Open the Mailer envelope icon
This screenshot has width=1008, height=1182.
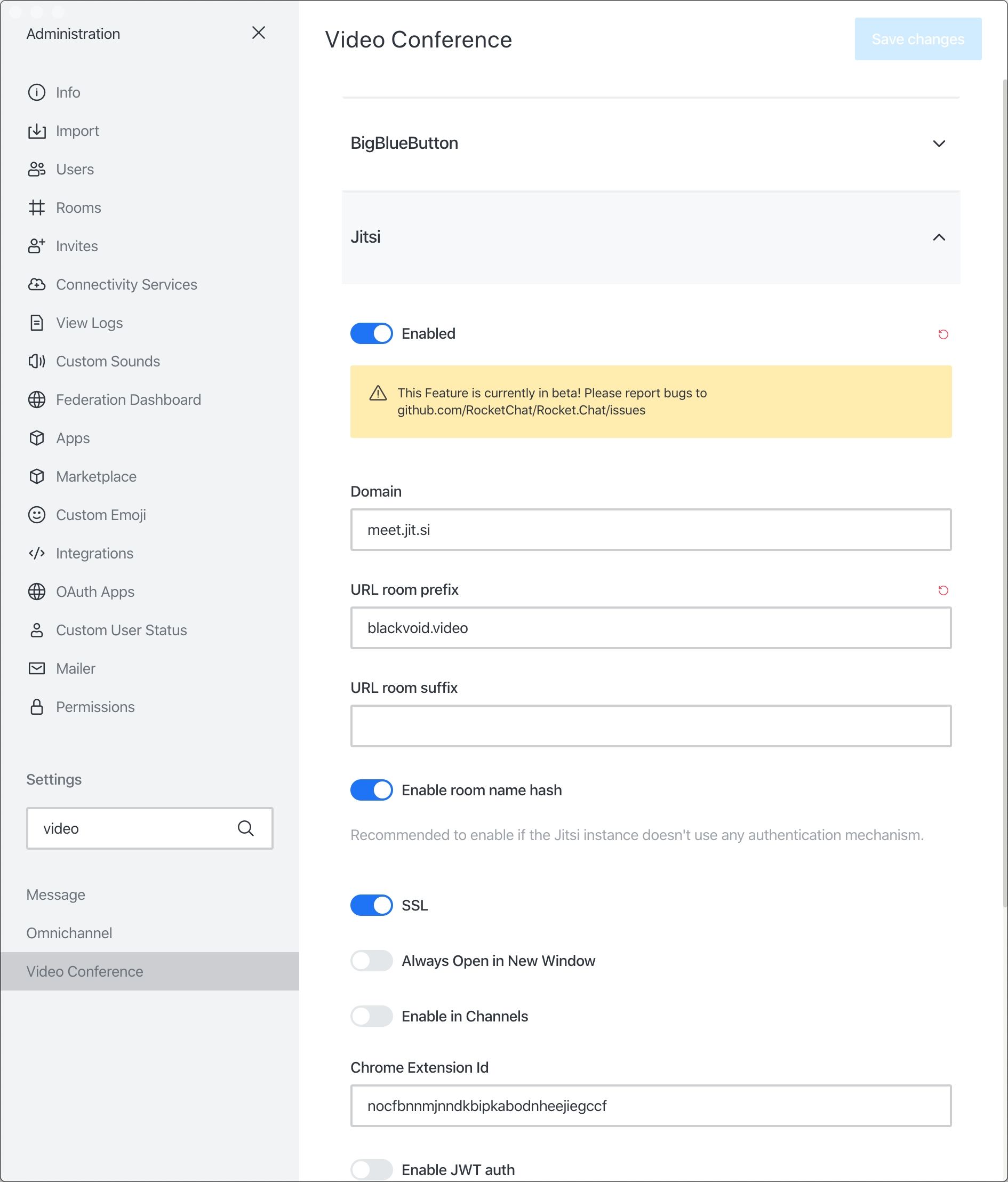coord(36,668)
